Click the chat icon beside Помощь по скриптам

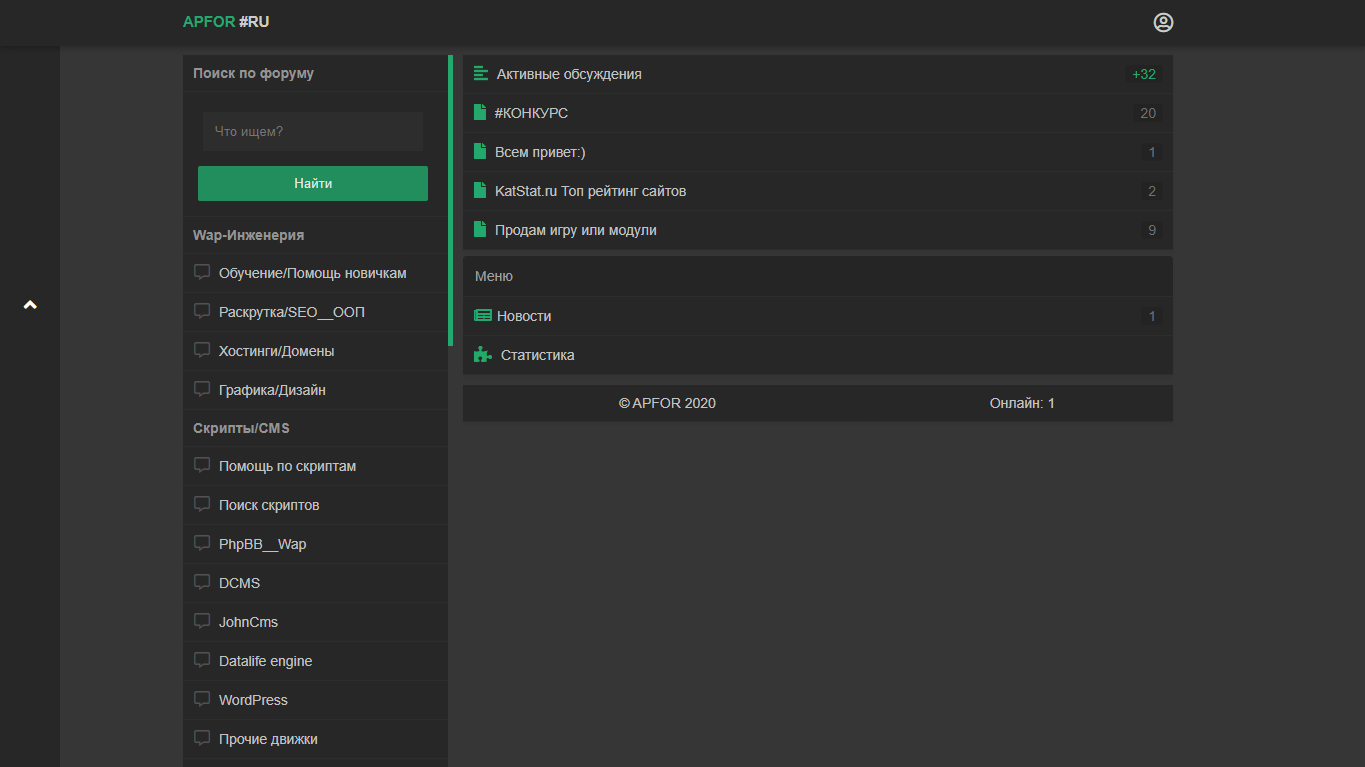click(202, 465)
